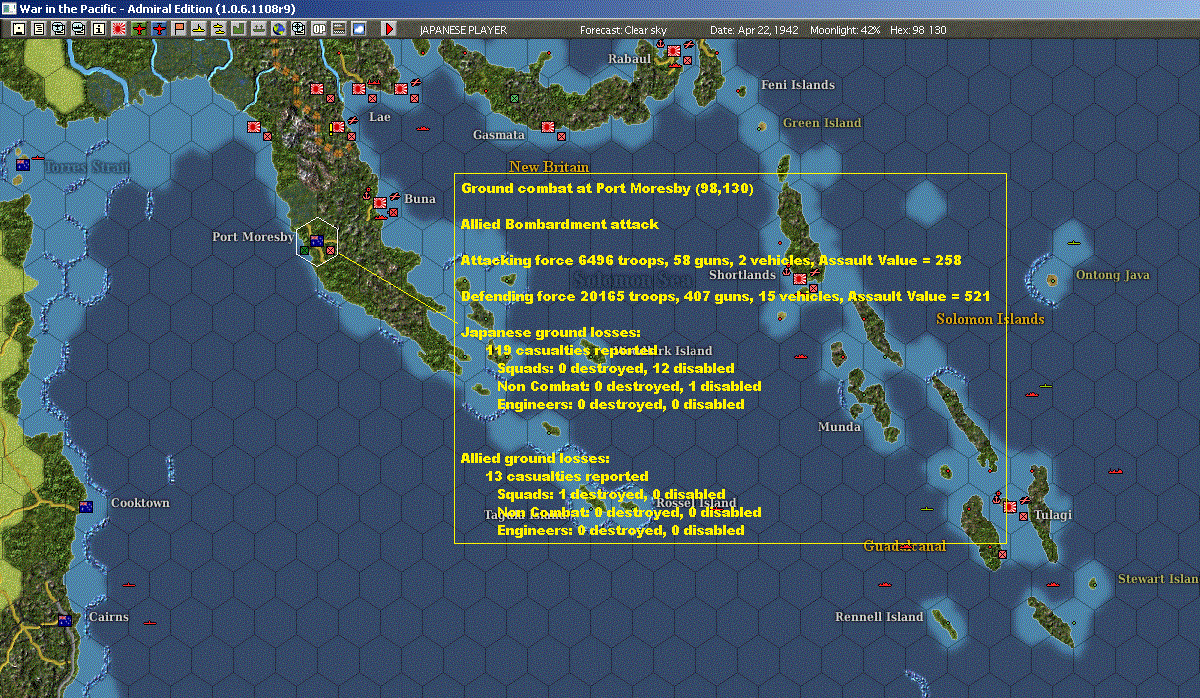Select the Japanese flag base at Gasmata

click(548, 126)
